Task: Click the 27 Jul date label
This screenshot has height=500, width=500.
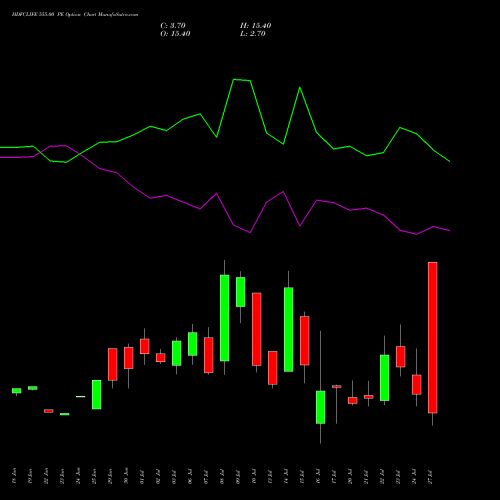Action: click(430, 476)
